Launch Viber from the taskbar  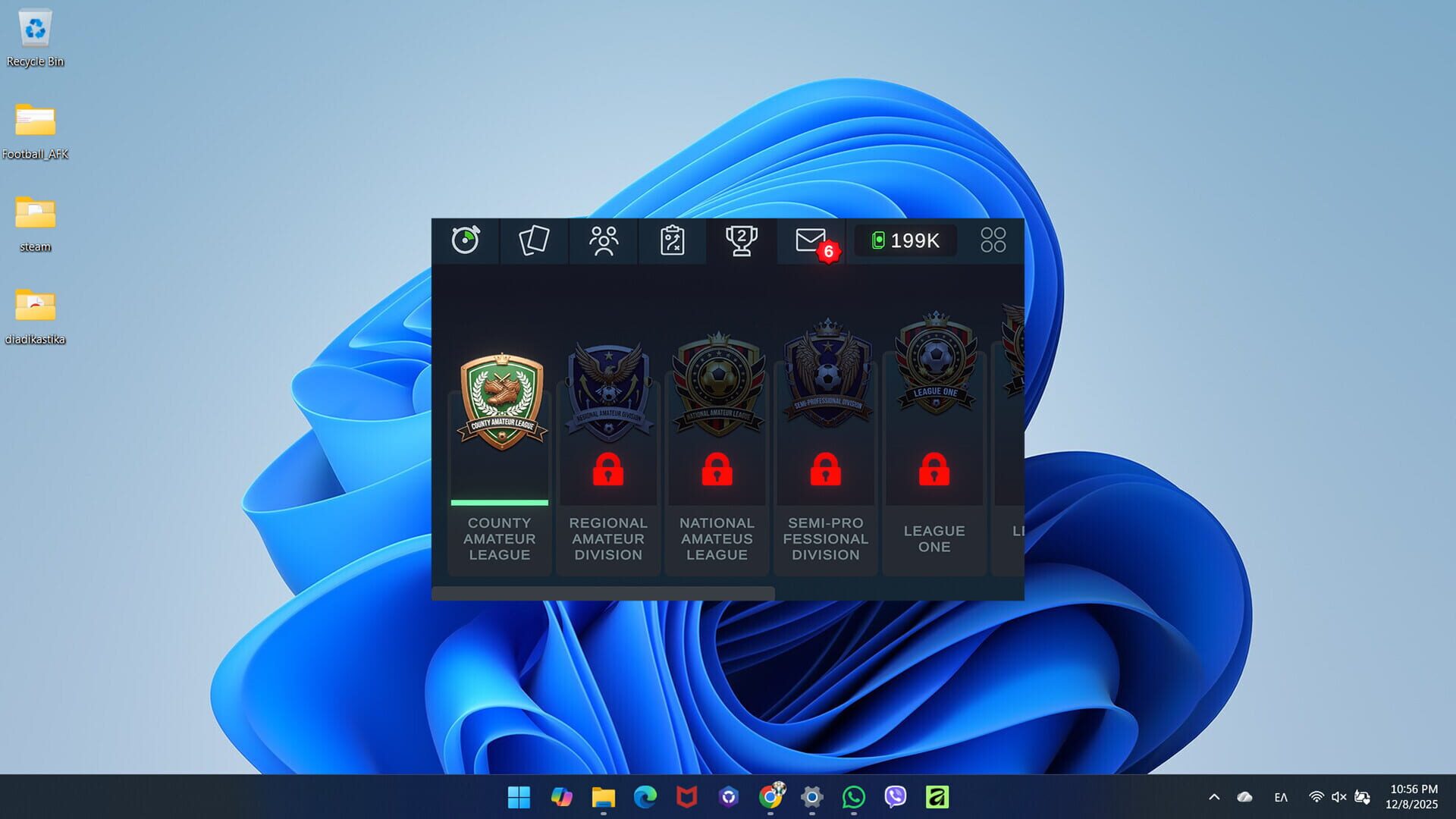click(895, 797)
